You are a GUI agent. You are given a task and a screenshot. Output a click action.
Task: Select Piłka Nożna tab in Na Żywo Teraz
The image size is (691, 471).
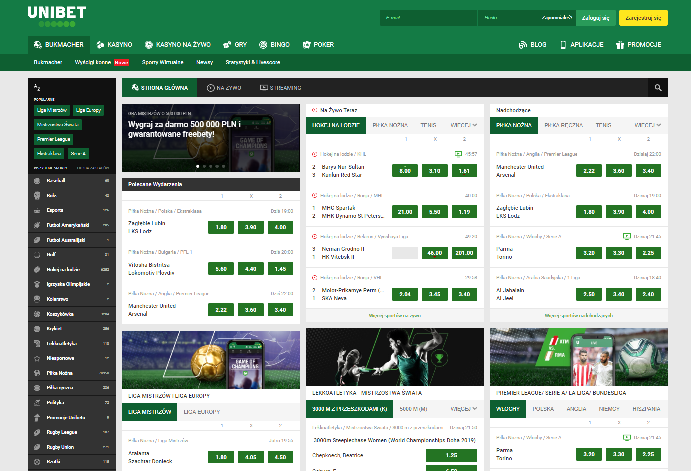point(390,125)
